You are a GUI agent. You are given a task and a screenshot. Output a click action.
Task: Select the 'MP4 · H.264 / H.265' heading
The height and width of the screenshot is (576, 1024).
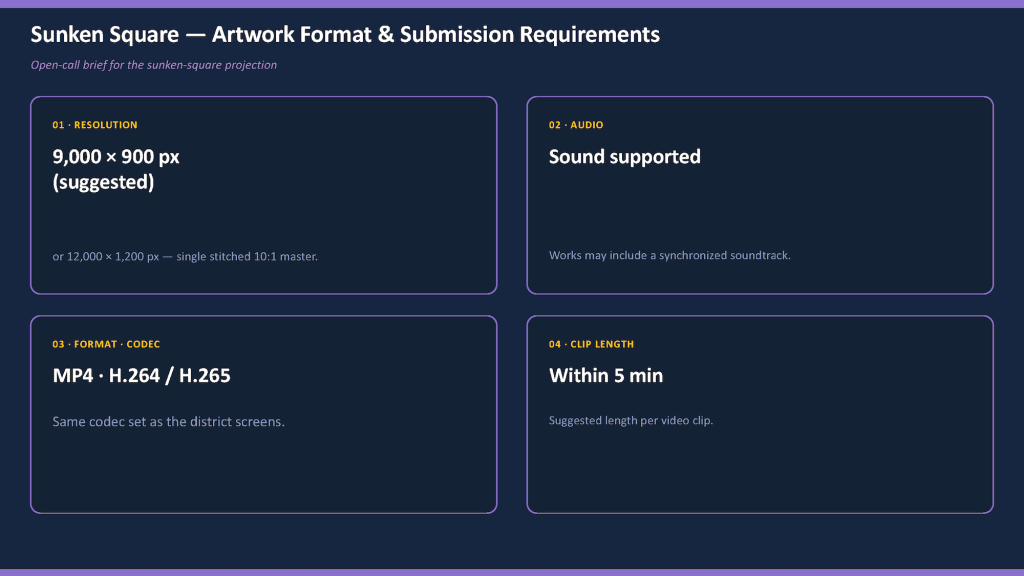tap(141, 376)
